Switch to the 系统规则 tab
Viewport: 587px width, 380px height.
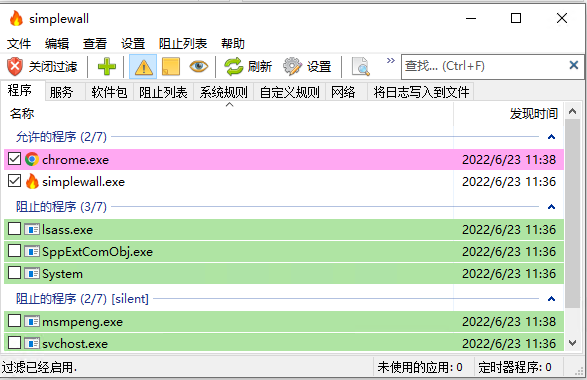[223, 92]
